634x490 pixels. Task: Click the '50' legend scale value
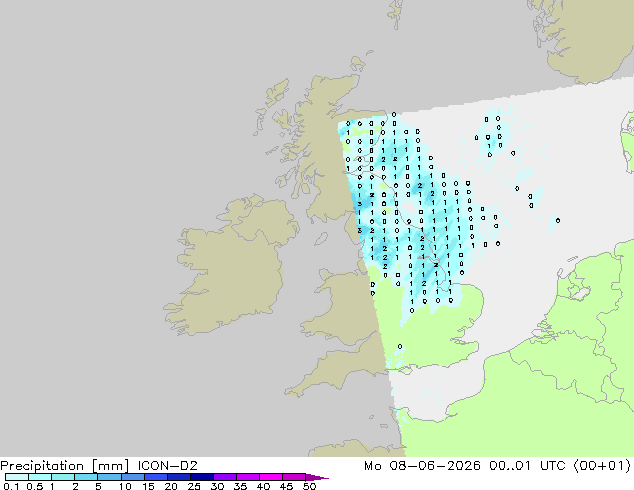(x=309, y=486)
